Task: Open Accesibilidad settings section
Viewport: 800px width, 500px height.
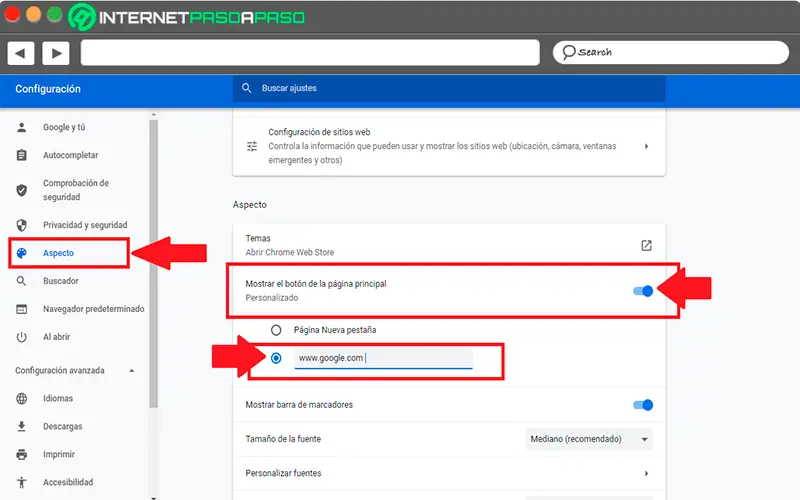Action: [68, 482]
